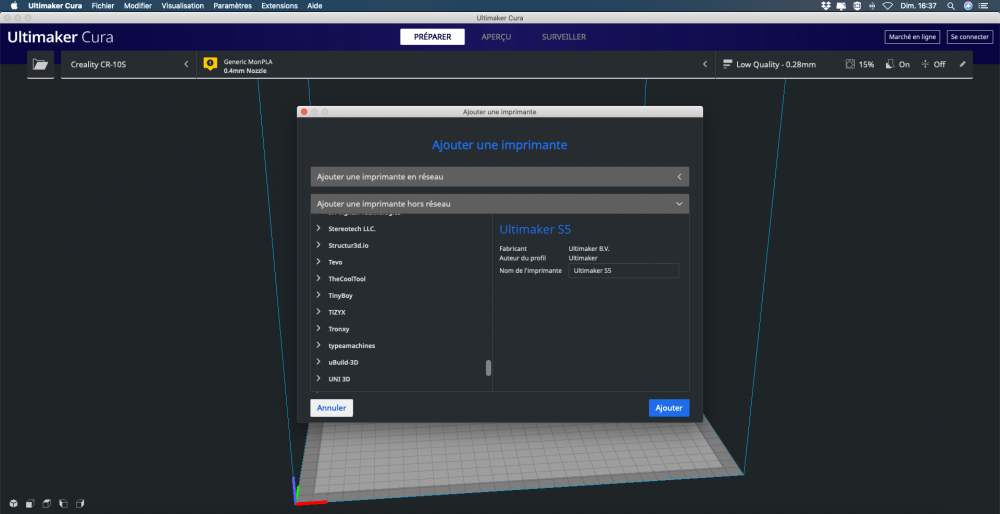Expand the typeamachines manufacturer
Viewport: 1000px width, 514px height.
(318, 345)
